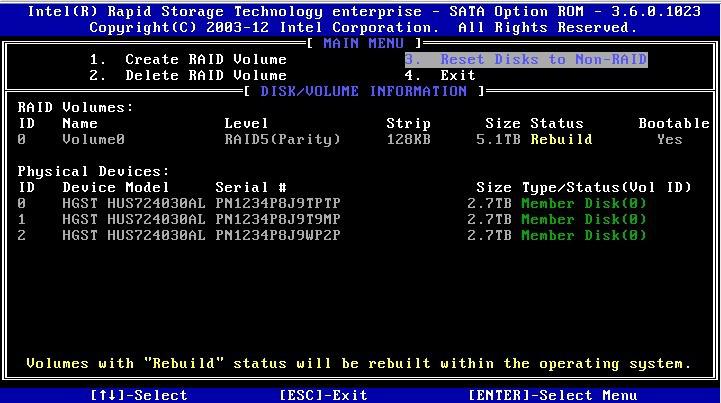Viewport: 721px width, 403px height.
Task: Click the yellow Rebuild status
Action: [561, 139]
